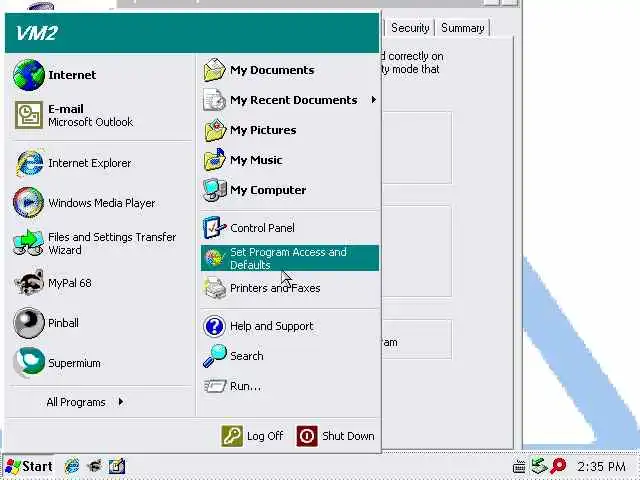Viewport: 640px width, 480px height.
Task: Click the Start button
Action: [29, 466]
